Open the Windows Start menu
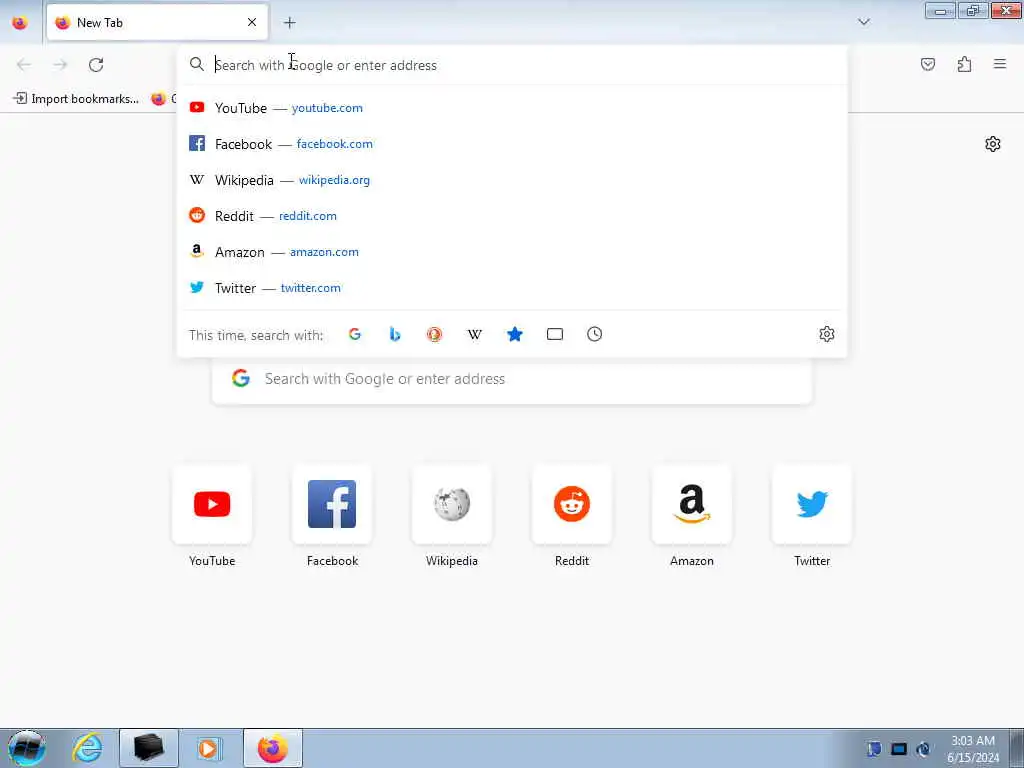The width and height of the screenshot is (1024, 768). pyautogui.click(x=27, y=748)
